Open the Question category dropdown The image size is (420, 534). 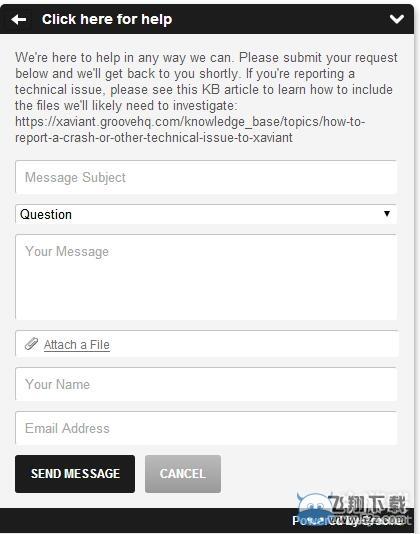pyautogui.click(x=206, y=214)
